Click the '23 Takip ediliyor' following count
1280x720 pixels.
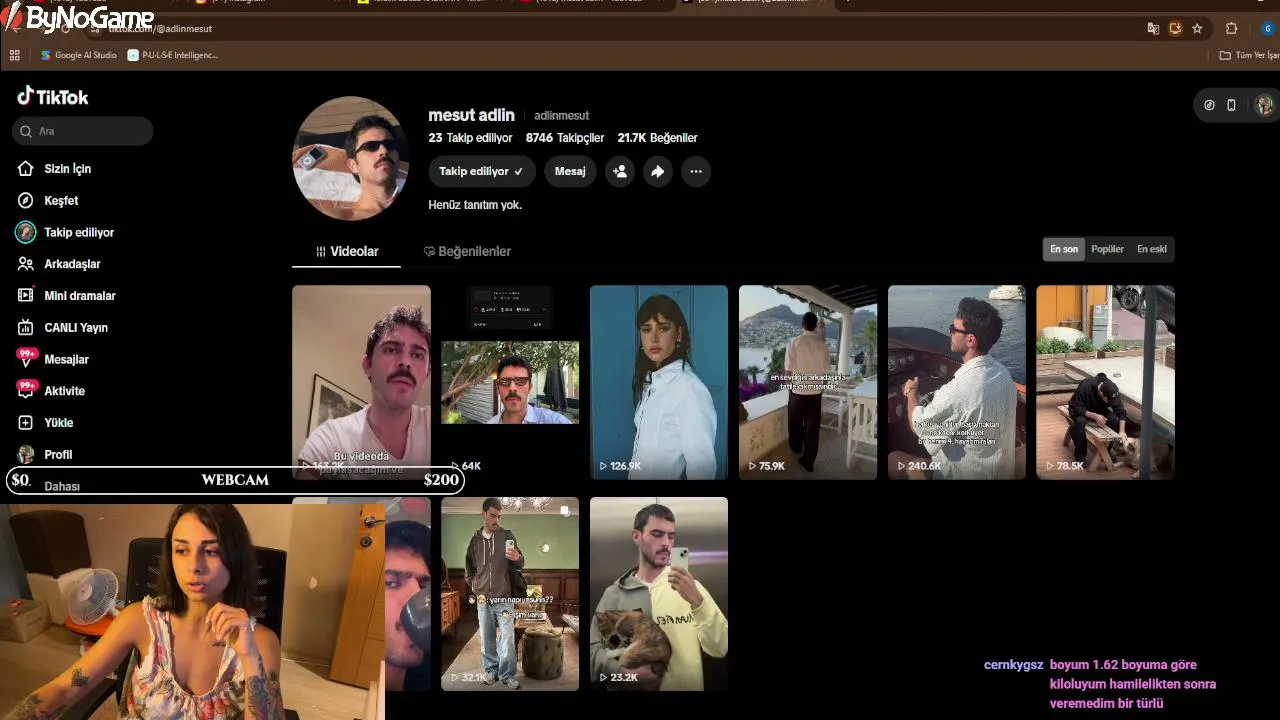[470, 138]
